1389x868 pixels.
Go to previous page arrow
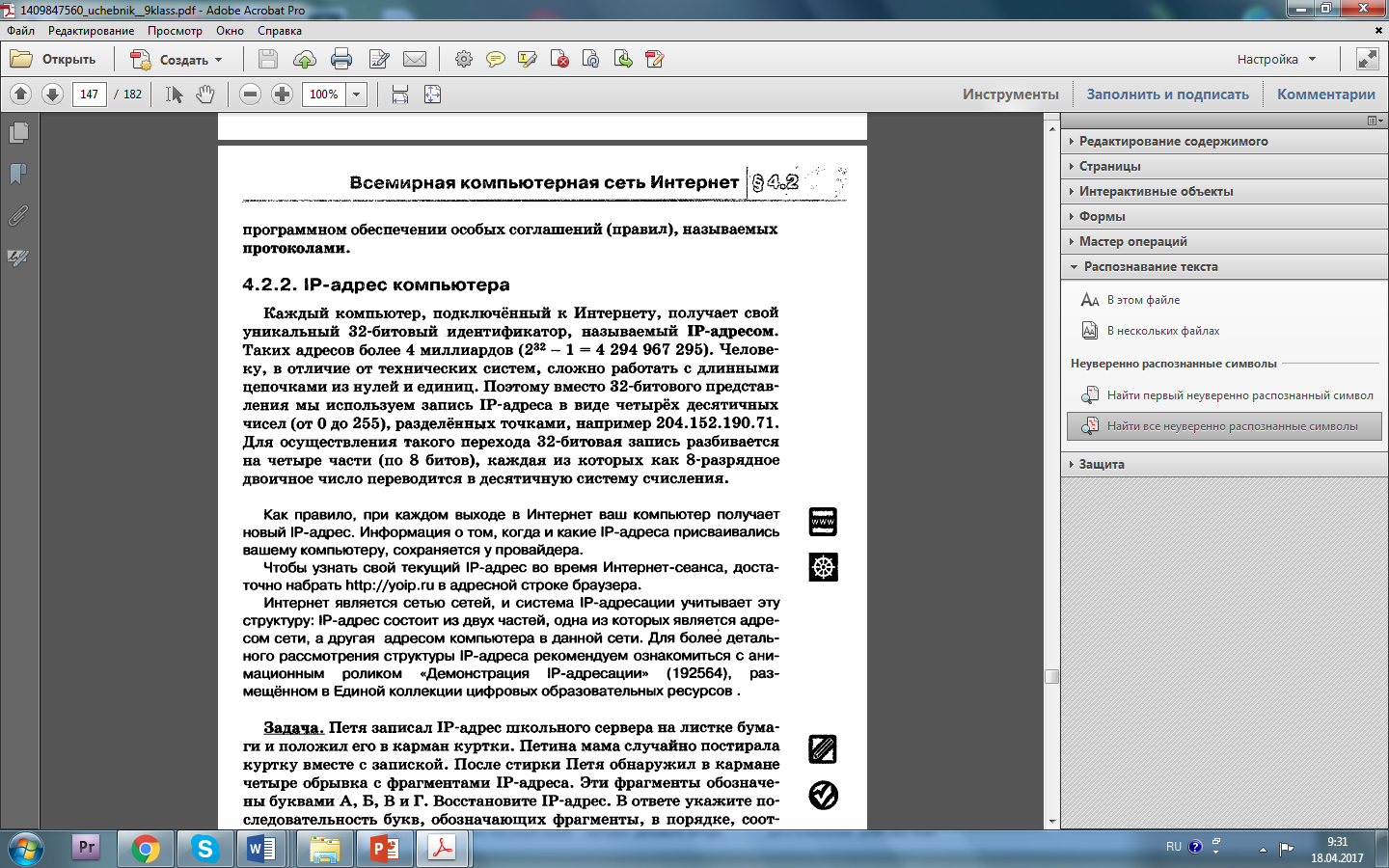(x=21, y=95)
